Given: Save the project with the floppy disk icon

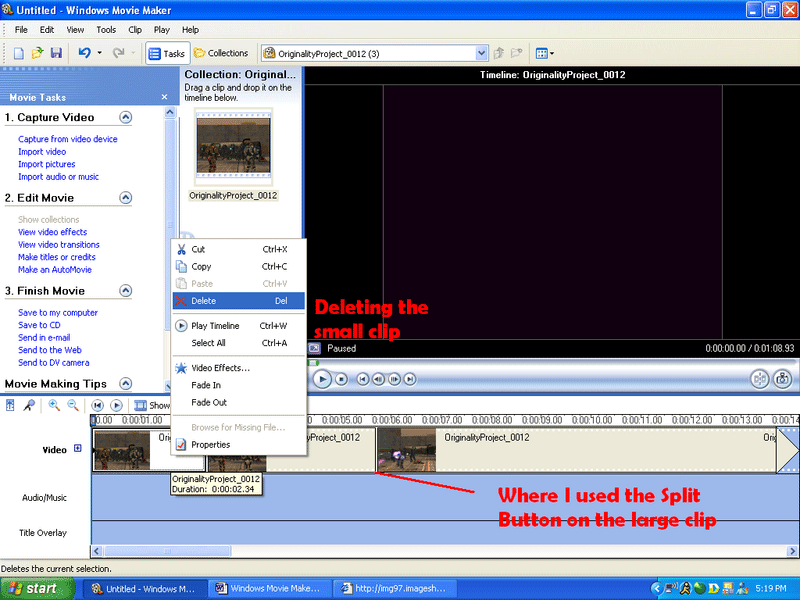Looking at the screenshot, I should pos(56,53).
